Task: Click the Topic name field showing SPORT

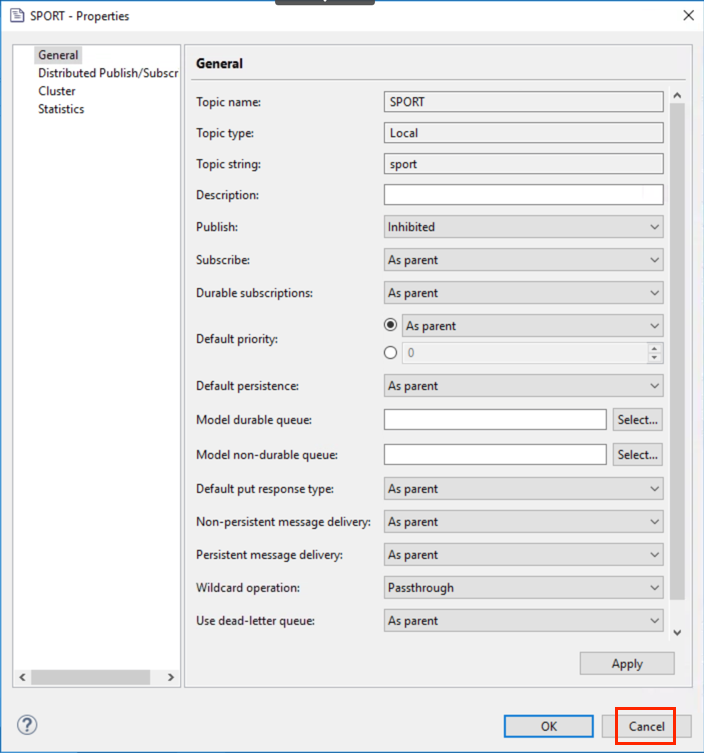Action: pos(523,102)
